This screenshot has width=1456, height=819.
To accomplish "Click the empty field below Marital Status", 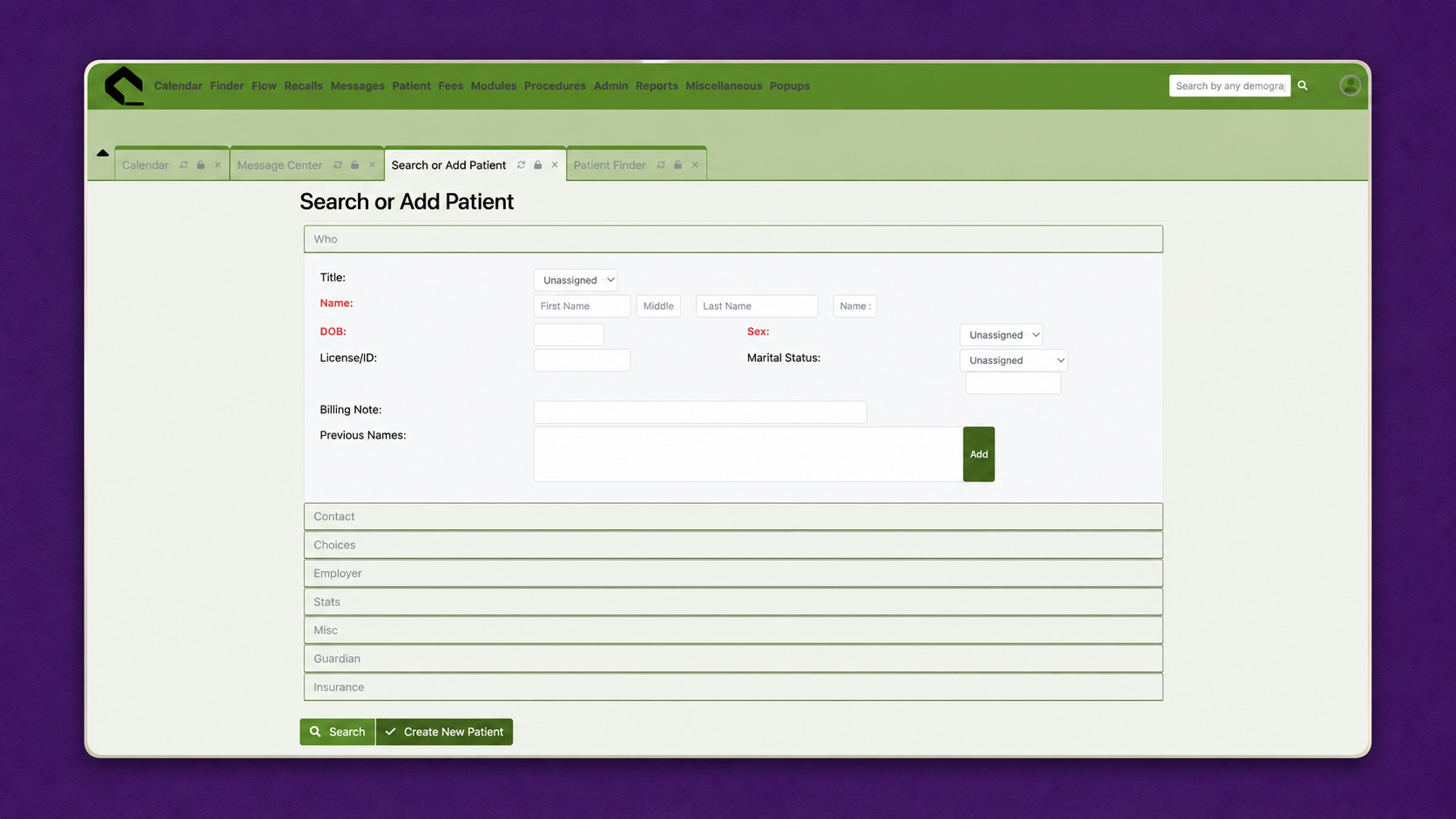I will [1014, 383].
